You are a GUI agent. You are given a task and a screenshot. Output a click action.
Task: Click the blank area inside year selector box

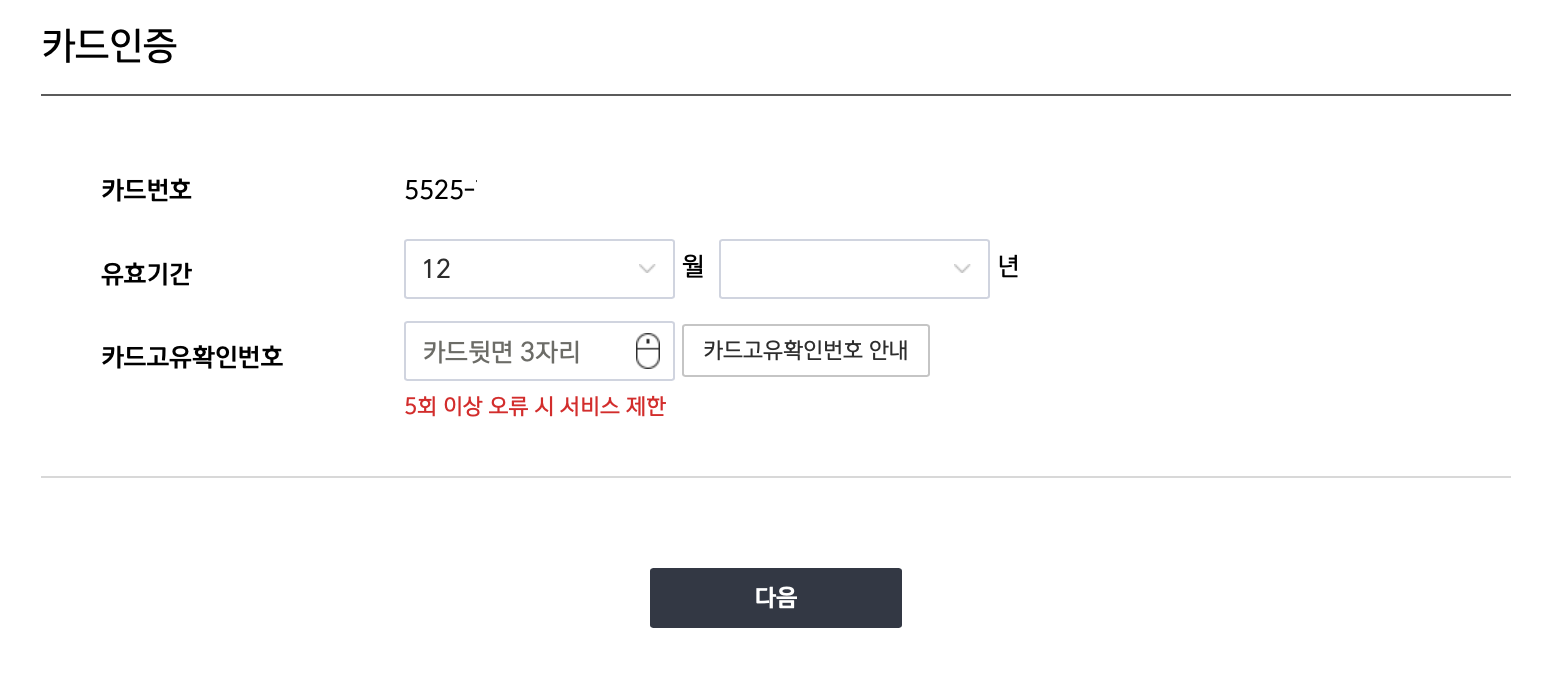(x=835, y=268)
